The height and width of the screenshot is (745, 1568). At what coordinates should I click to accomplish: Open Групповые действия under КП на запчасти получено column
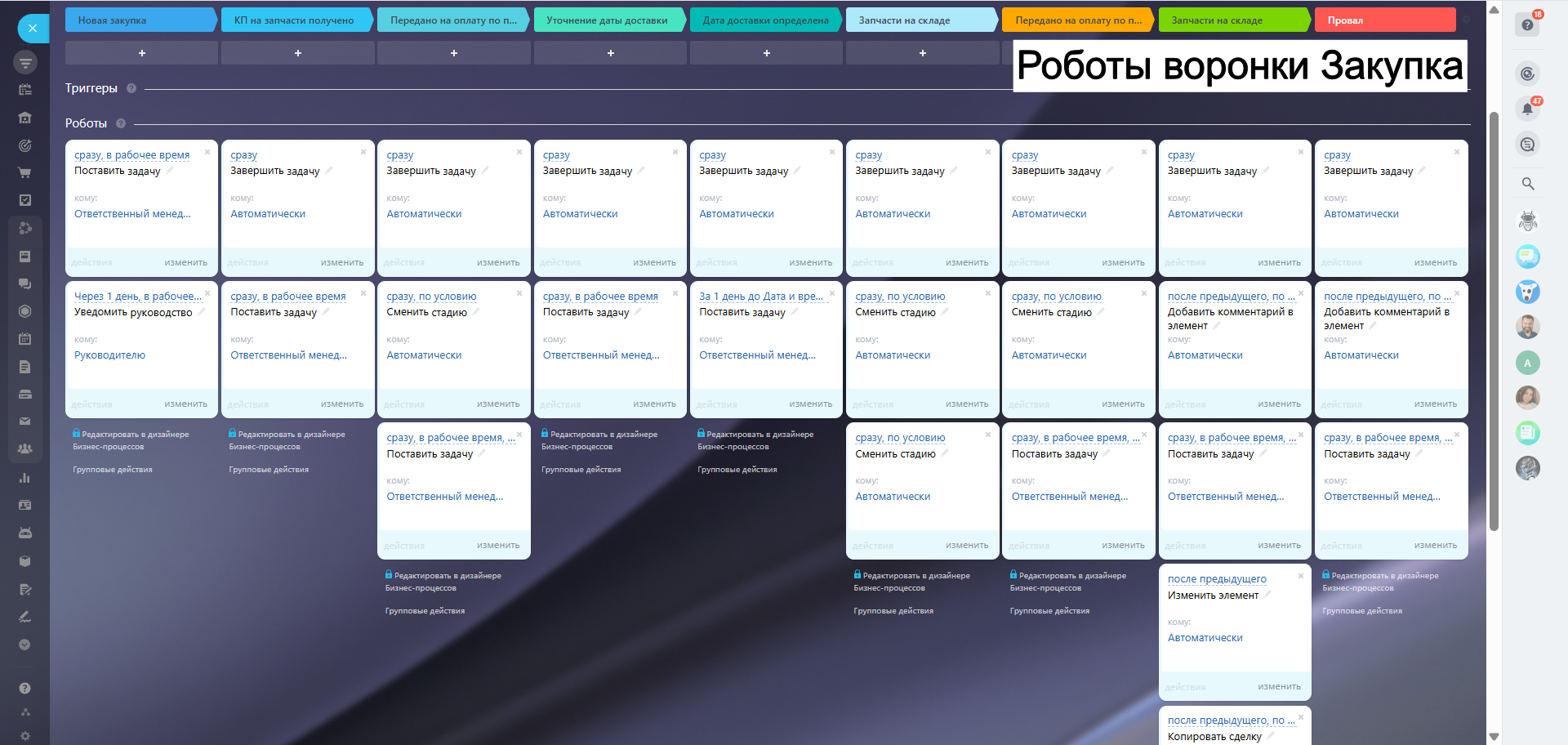pyautogui.click(x=269, y=470)
